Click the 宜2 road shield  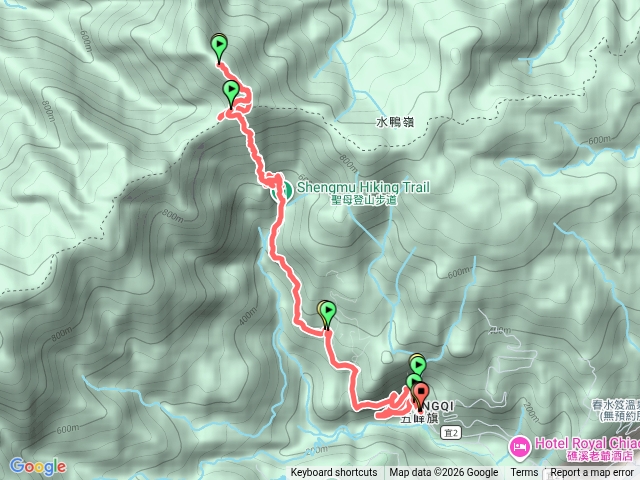tap(451, 433)
